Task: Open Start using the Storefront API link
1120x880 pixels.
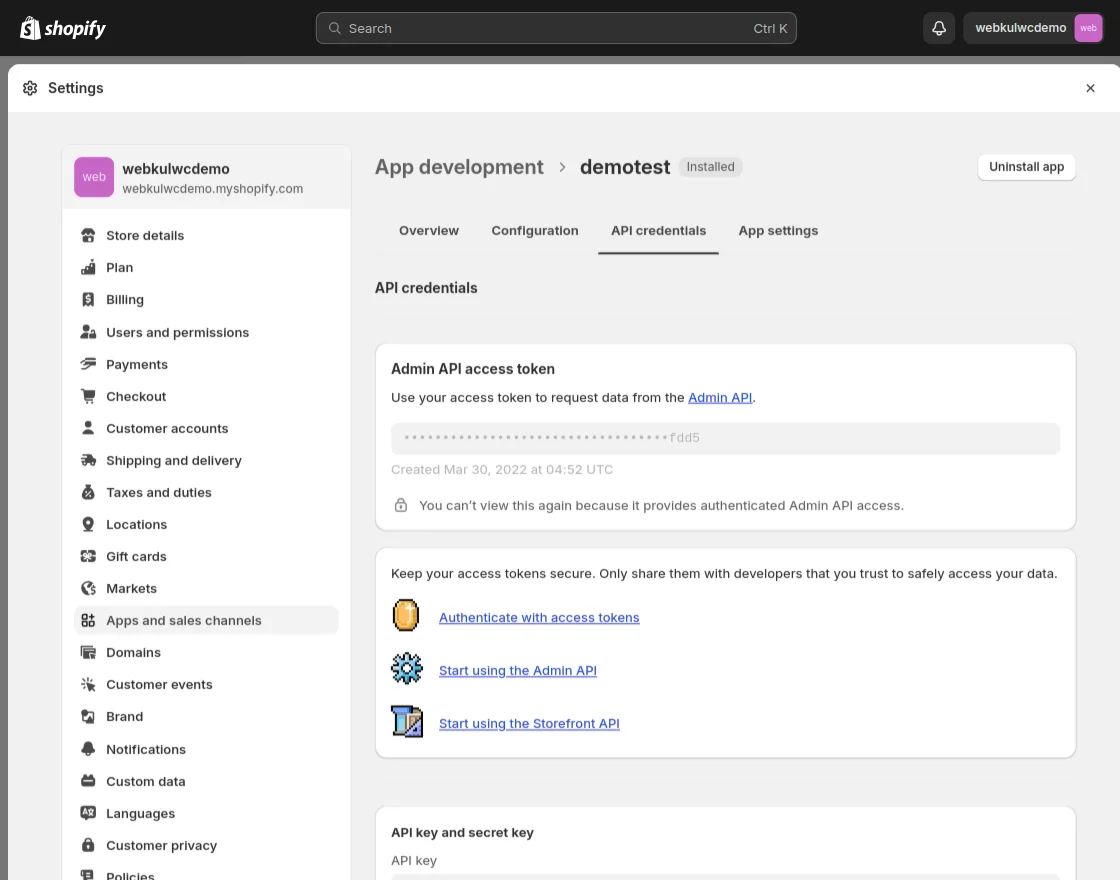Action: coord(529,724)
